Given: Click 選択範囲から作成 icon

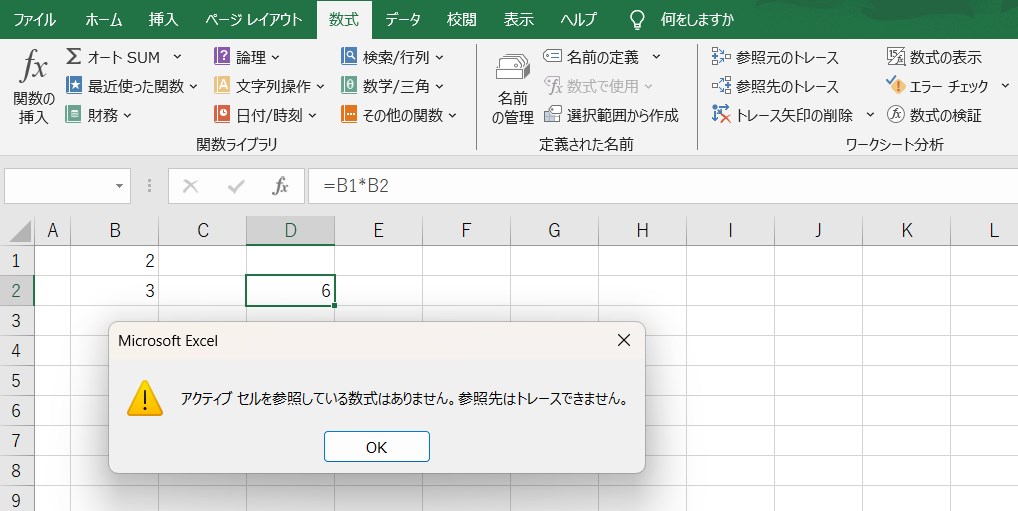Looking at the screenshot, I should point(552,115).
